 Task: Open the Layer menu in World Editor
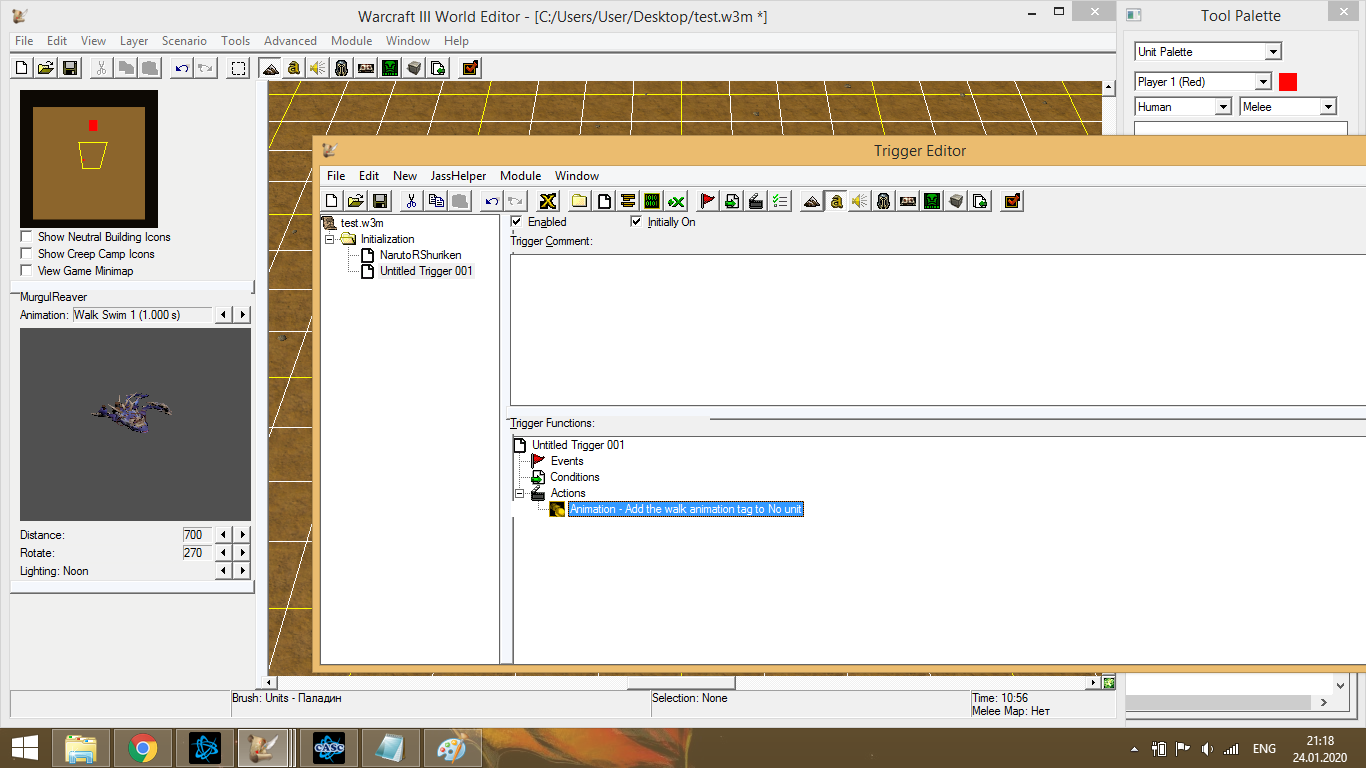(134, 41)
